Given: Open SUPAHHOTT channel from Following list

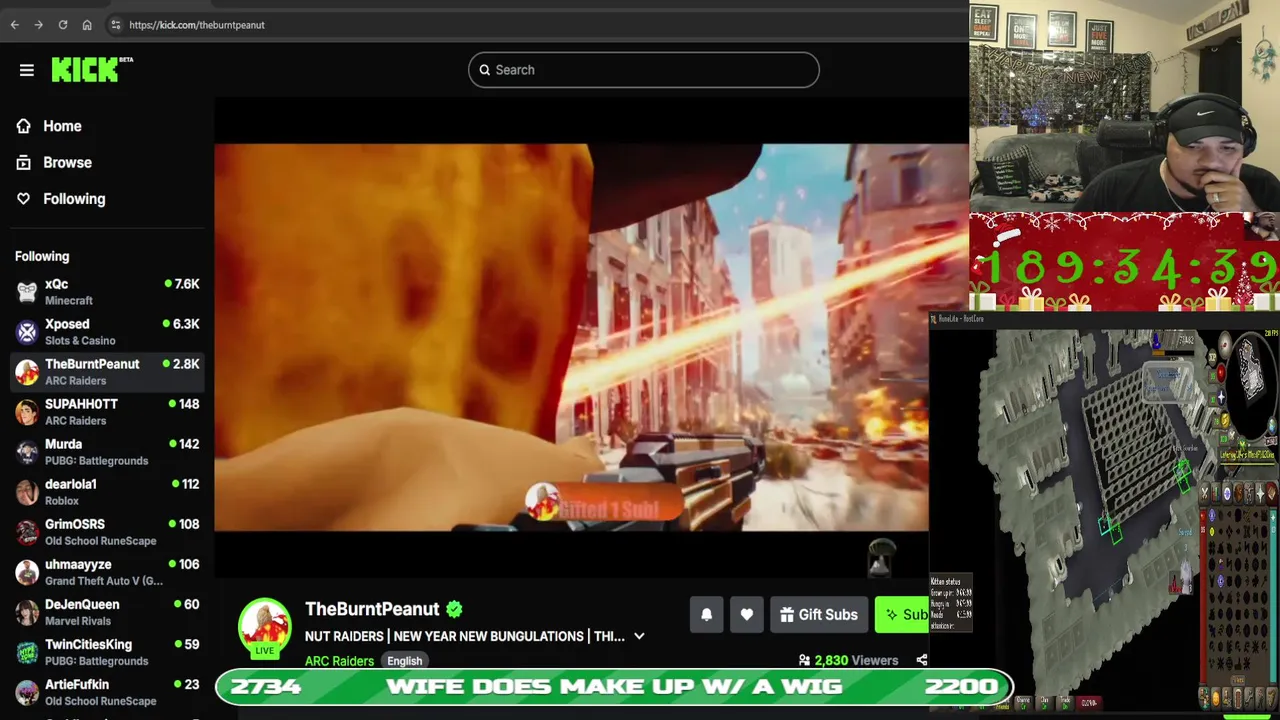Looking at the screenshot, I should click(x=107, y=412).
